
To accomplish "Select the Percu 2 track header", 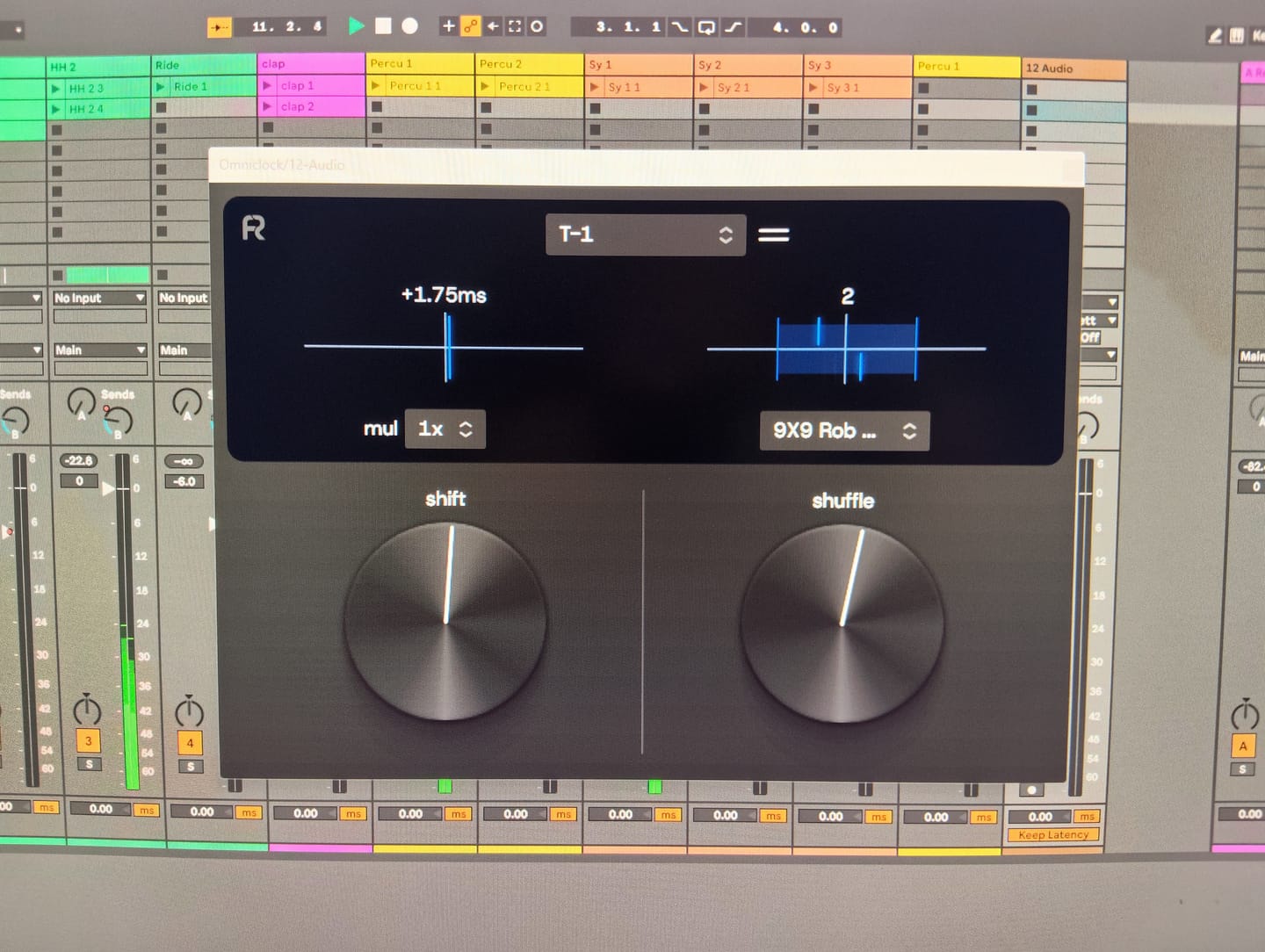I will point(529,64).
